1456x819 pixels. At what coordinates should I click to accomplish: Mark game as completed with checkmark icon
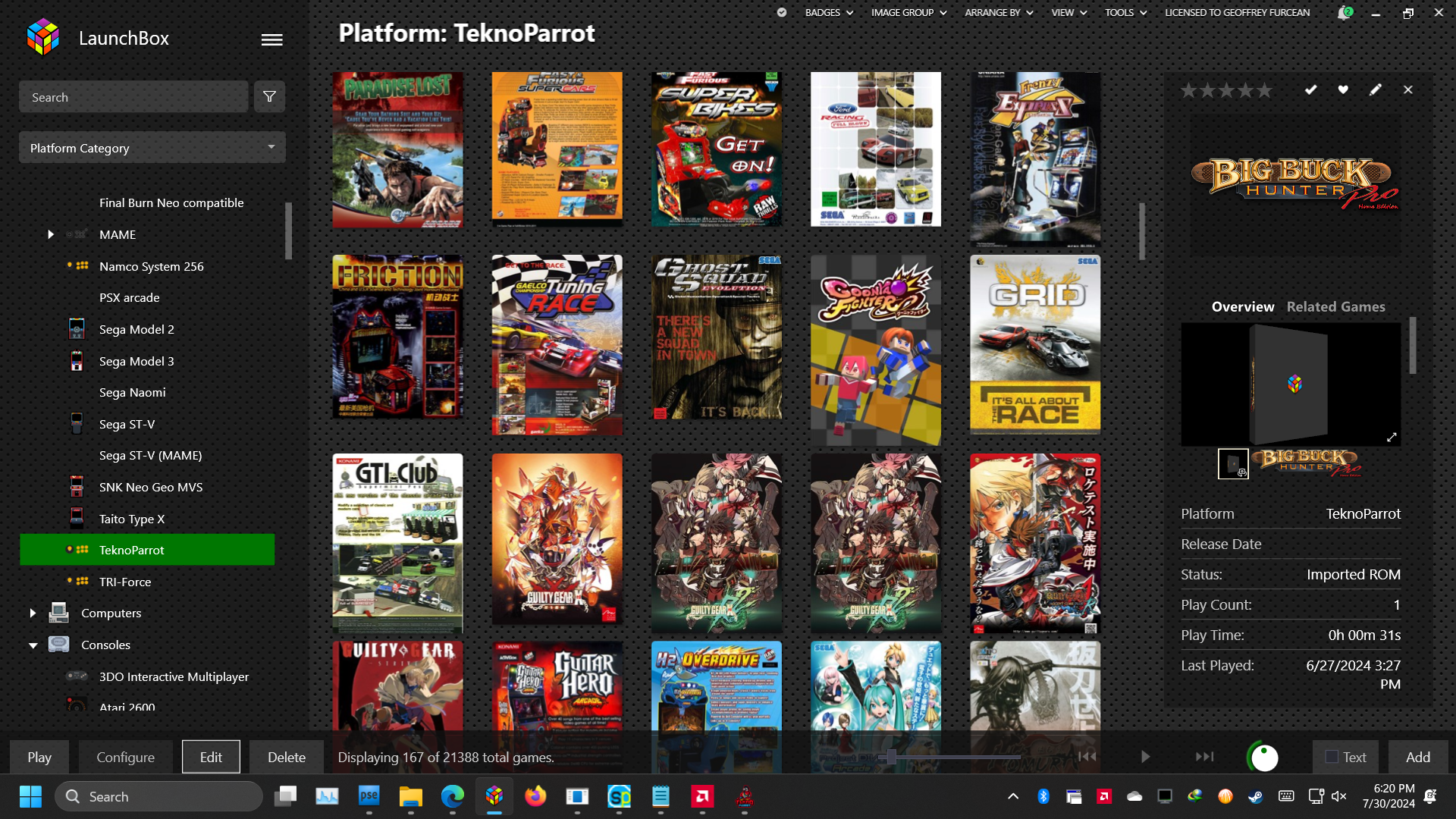[x=1310, y=89]
